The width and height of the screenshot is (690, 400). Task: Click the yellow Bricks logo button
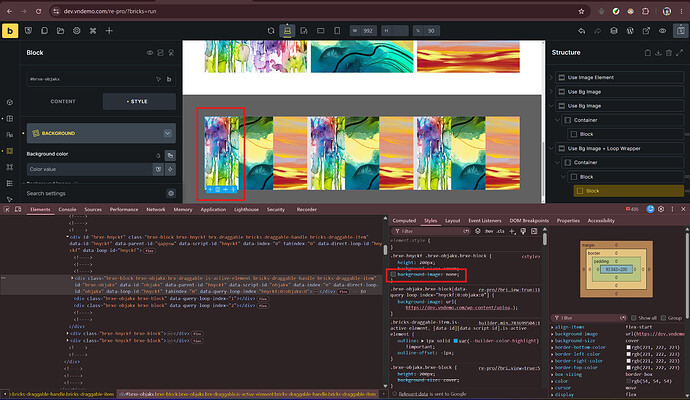click(10, 31)
